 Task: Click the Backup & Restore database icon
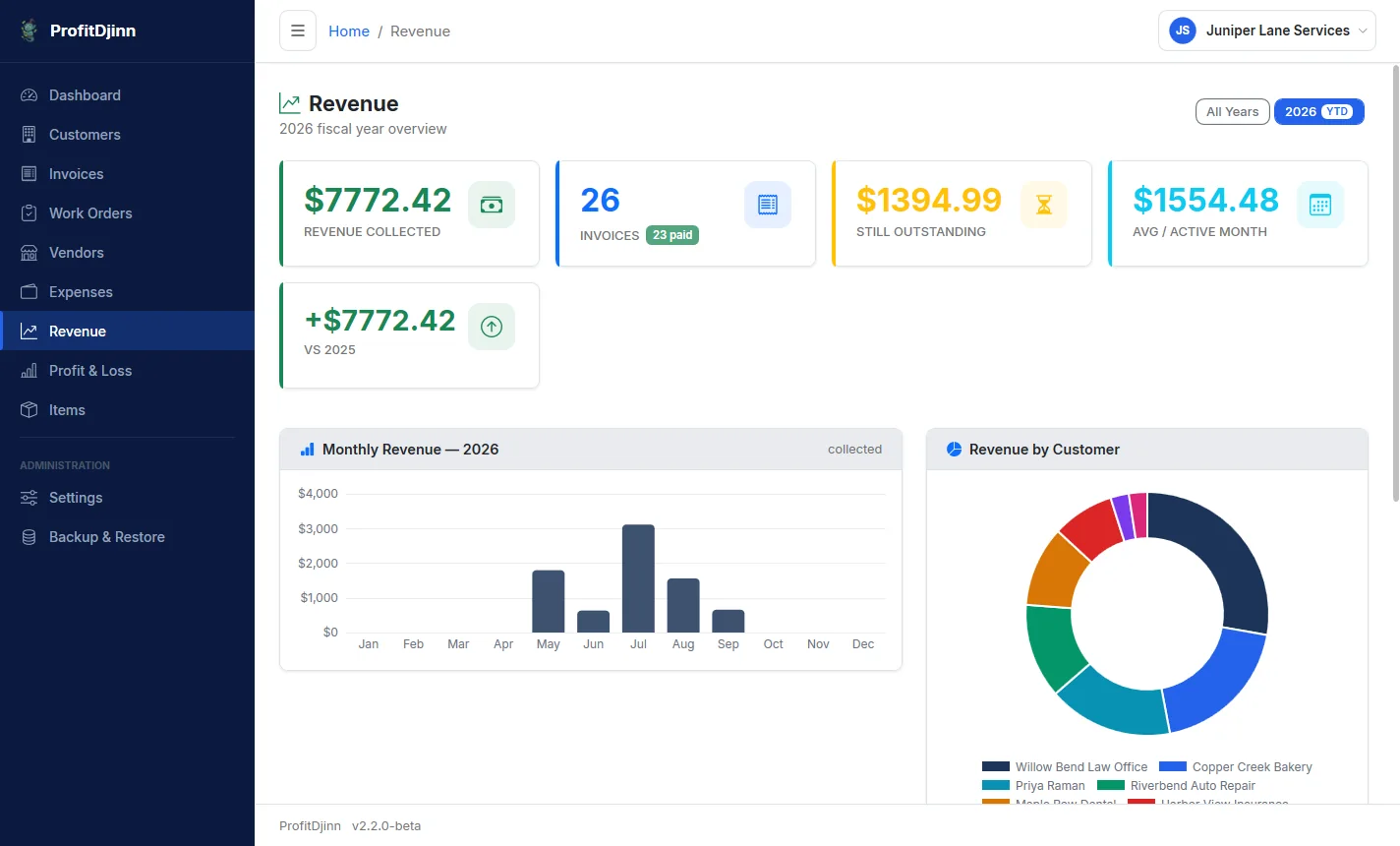(x=29, y=537)
